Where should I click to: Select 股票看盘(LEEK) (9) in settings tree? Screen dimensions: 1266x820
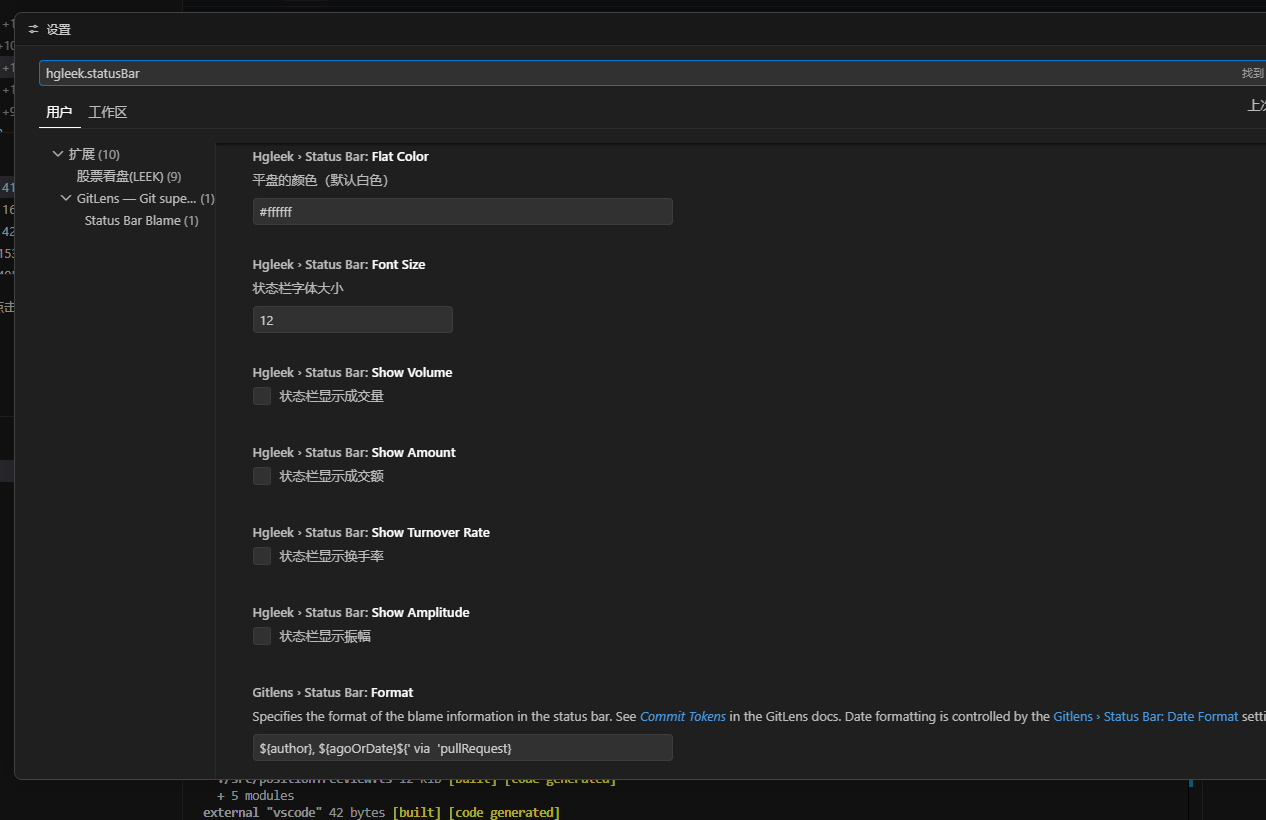[129, 176]
